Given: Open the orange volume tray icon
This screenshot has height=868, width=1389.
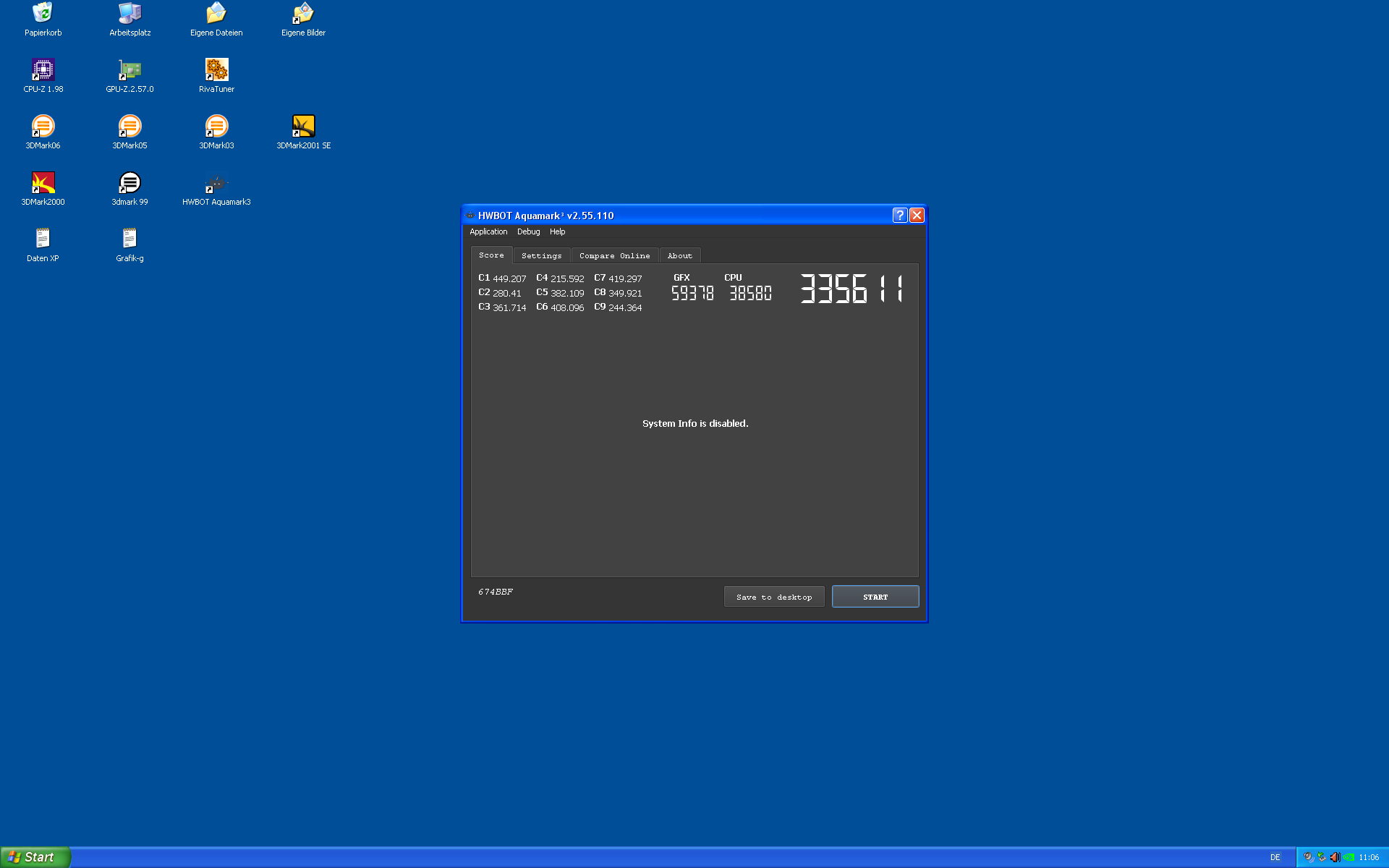Looking at the screenshot, I should pyautogui.click(x=1335, y=857).
